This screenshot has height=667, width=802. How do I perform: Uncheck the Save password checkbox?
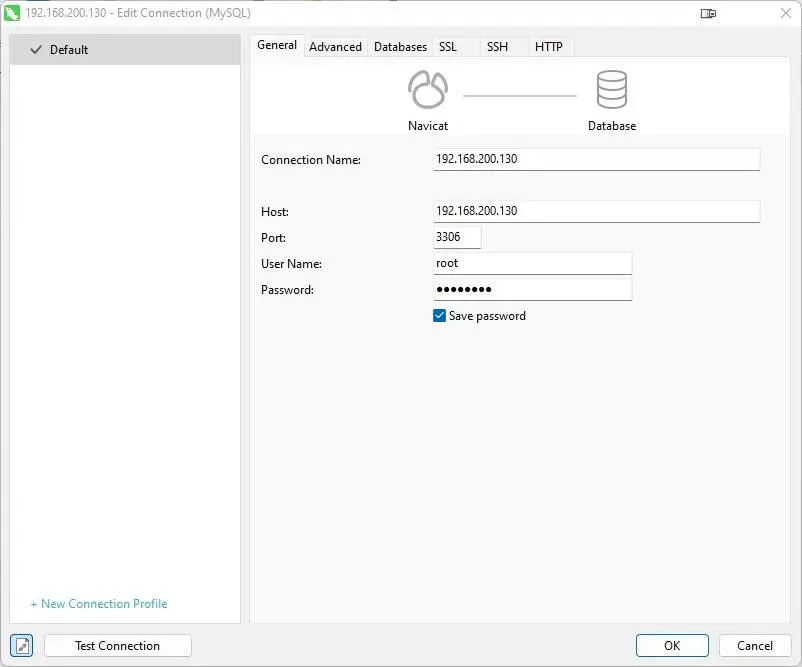pyautogui.click(x=439, y=316)
